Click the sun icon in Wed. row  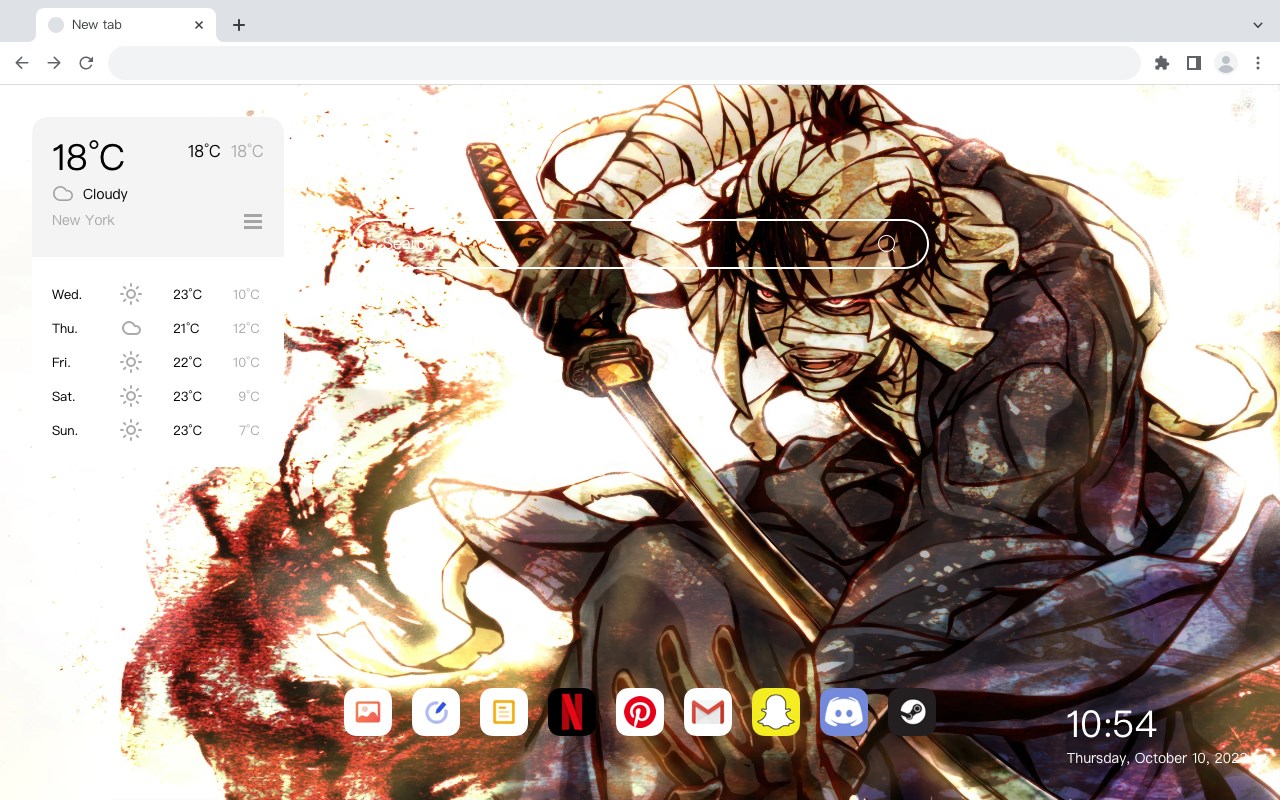click(131, 294)
